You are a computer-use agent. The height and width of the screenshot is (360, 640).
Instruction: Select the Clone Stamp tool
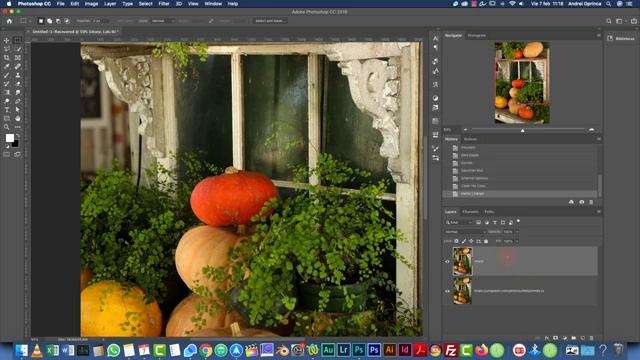coord(18,75)
